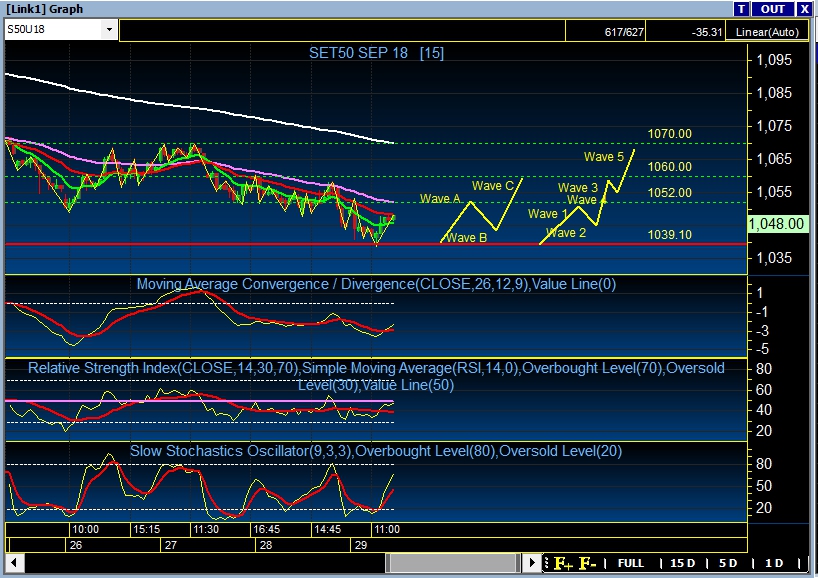This screenshot has height=578, width=818.
Task: Click the 1052.00 level label
Action: point(669,192)
